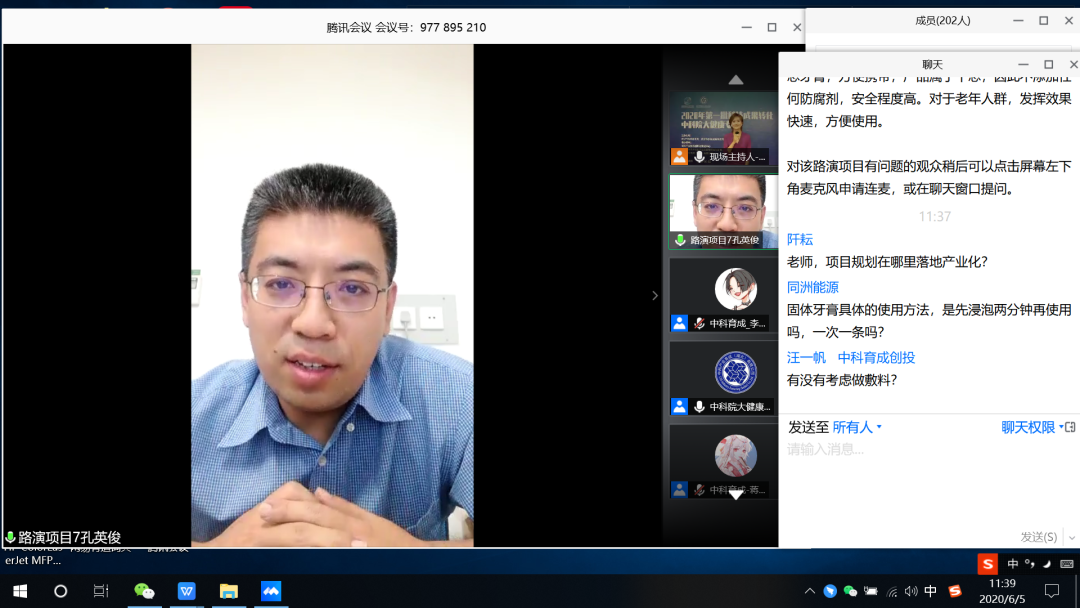Screen dimensions: 1080x608
Task: Click the Tencent Meeting taskbar icon
Action: click(271, 591)
